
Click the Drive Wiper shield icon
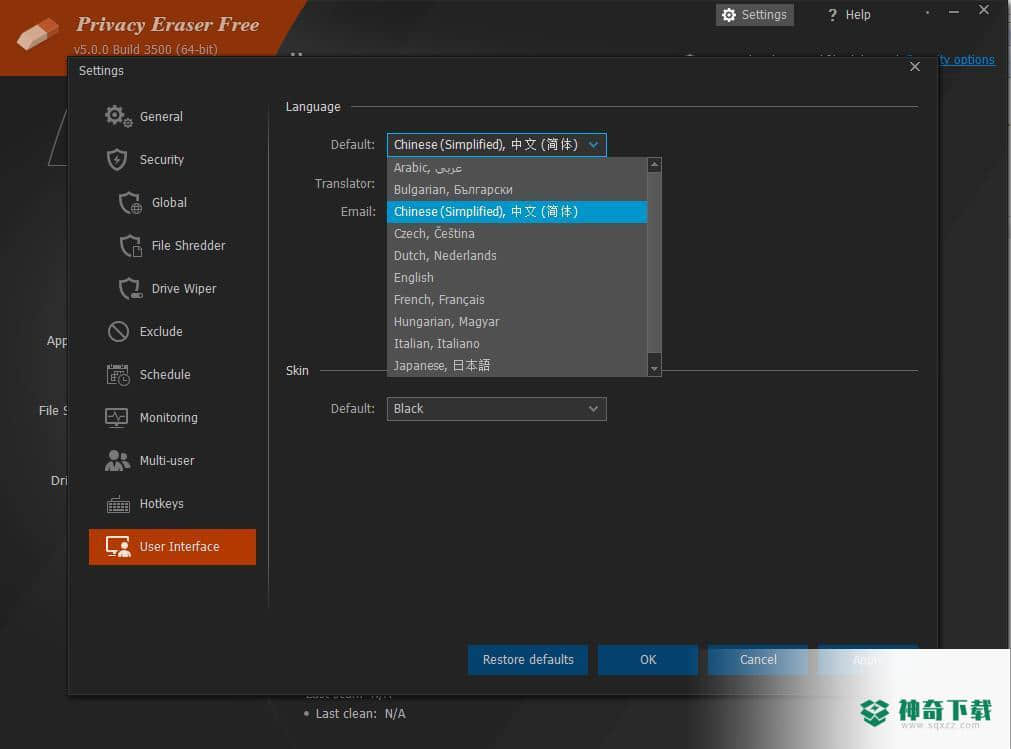pos(130,288)
